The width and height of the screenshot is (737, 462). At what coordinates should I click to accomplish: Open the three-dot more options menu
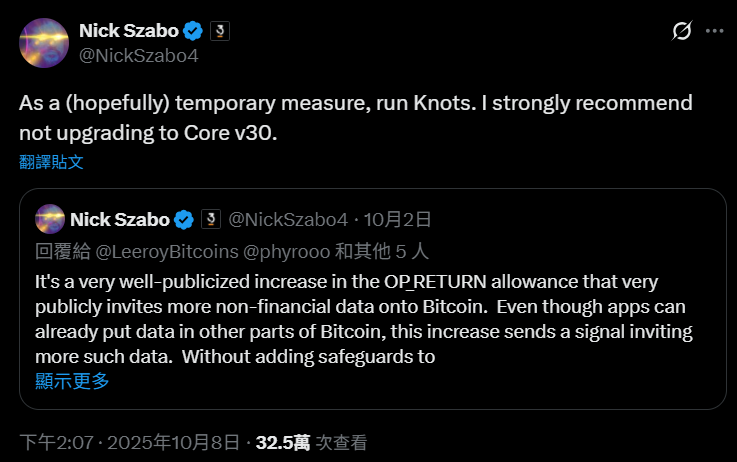(714, 31)
